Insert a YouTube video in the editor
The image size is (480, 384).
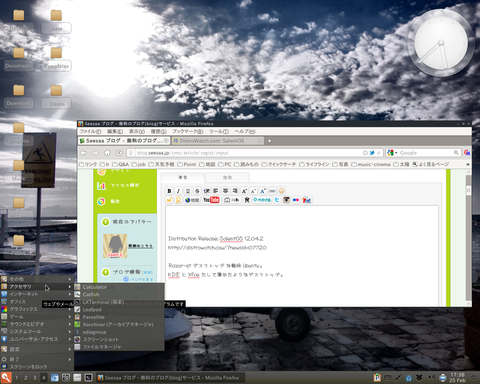pyautogui.click(x=211, y=200)
